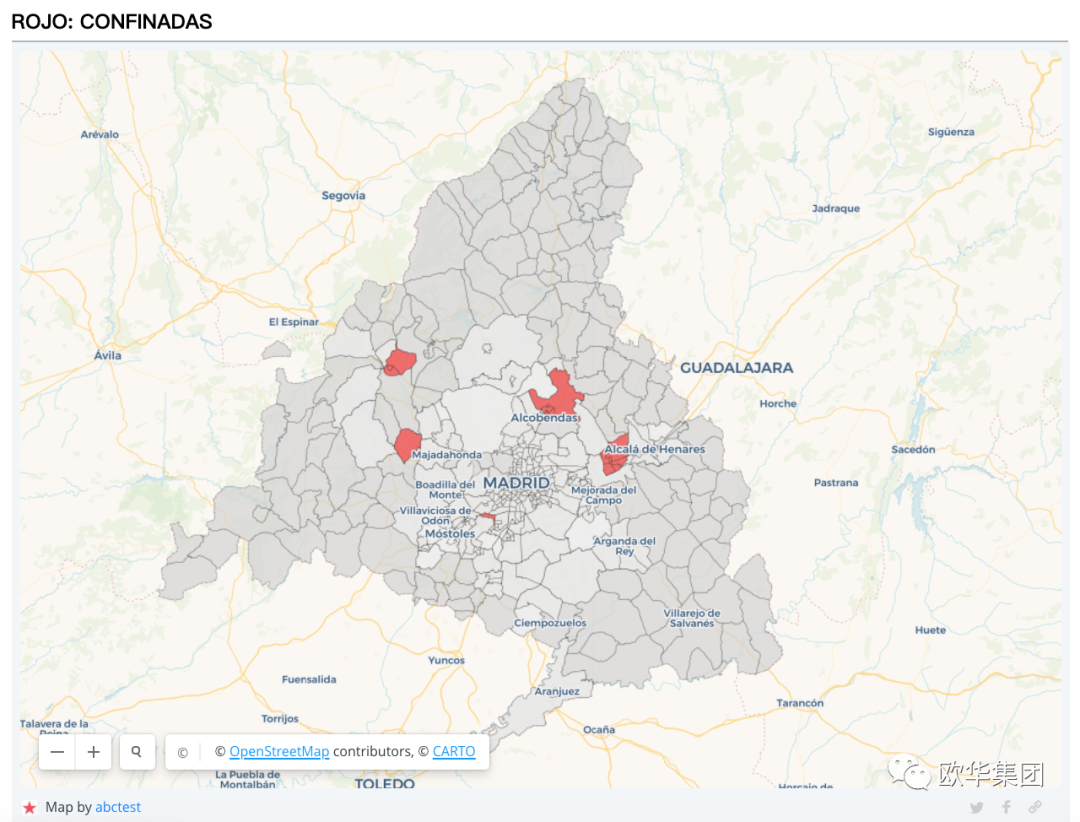Open the CARTO attribution link
Screen dimensions: 1080x822
point(454,751)
